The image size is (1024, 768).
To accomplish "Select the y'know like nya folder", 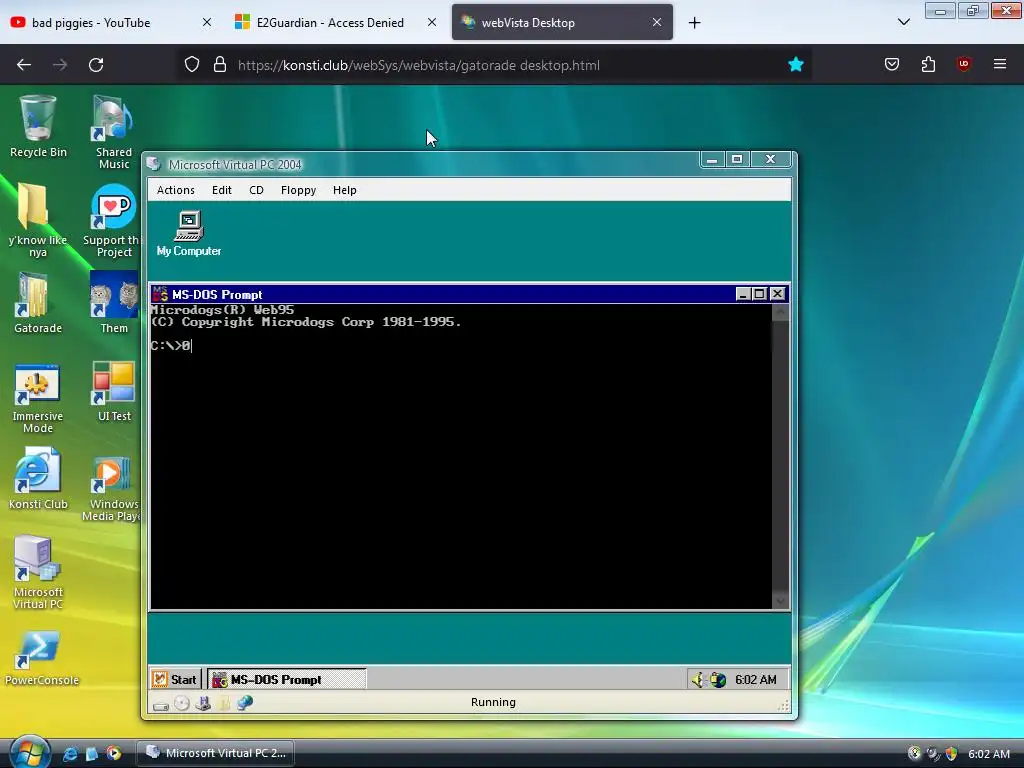I will (37, 220).
